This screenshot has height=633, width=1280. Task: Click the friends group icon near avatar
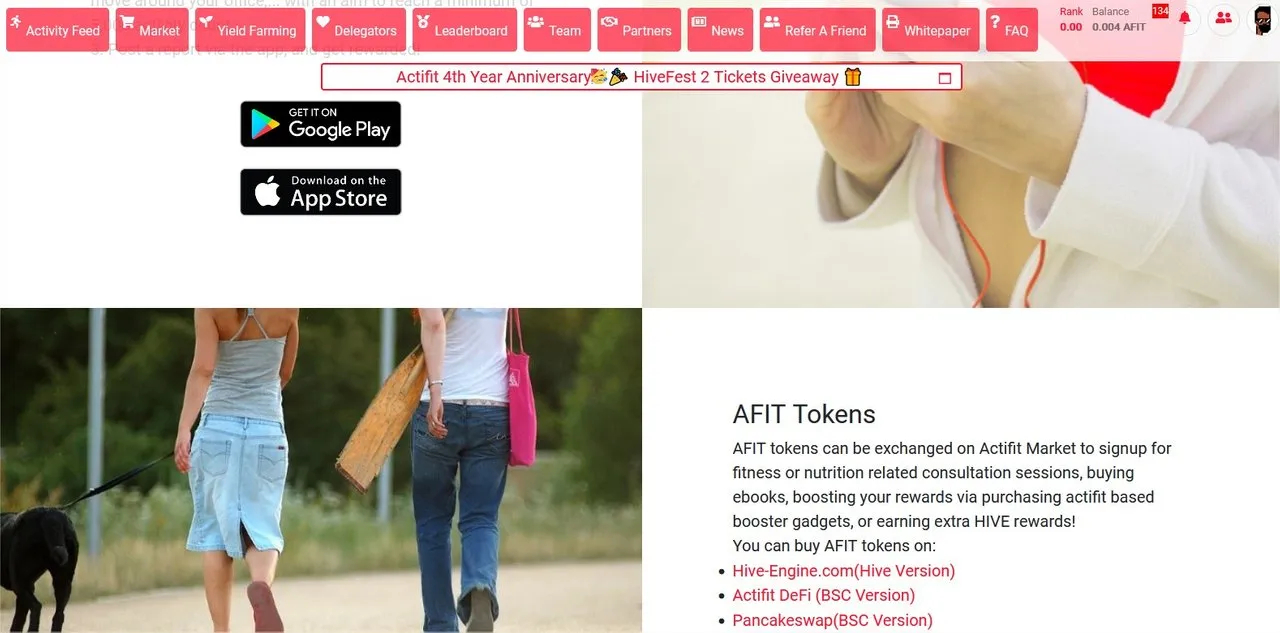coord(1222,19)
